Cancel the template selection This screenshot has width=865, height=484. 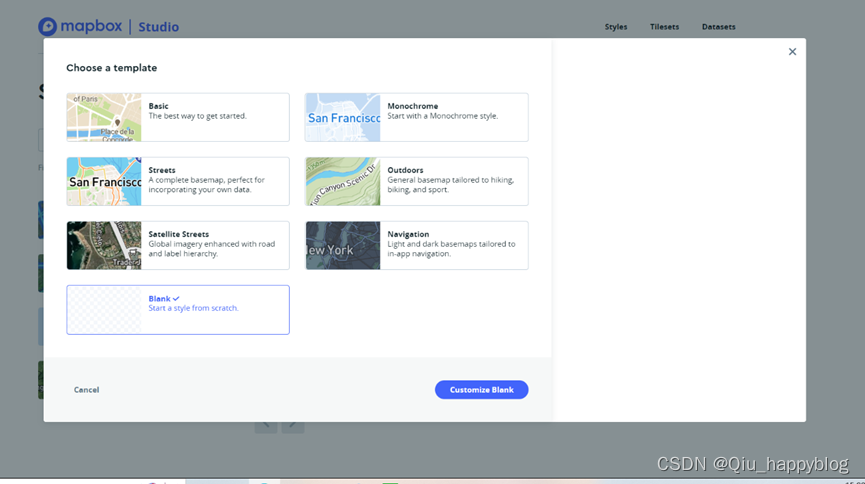[87, 390]
